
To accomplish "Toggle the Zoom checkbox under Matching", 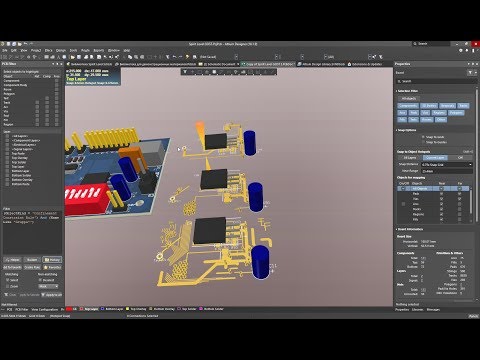I will coord(7,286).
